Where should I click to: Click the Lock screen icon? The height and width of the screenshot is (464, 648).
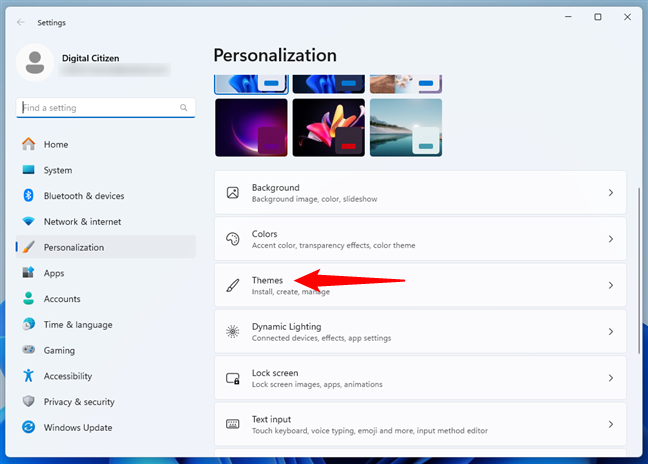(x=233, y=378)
